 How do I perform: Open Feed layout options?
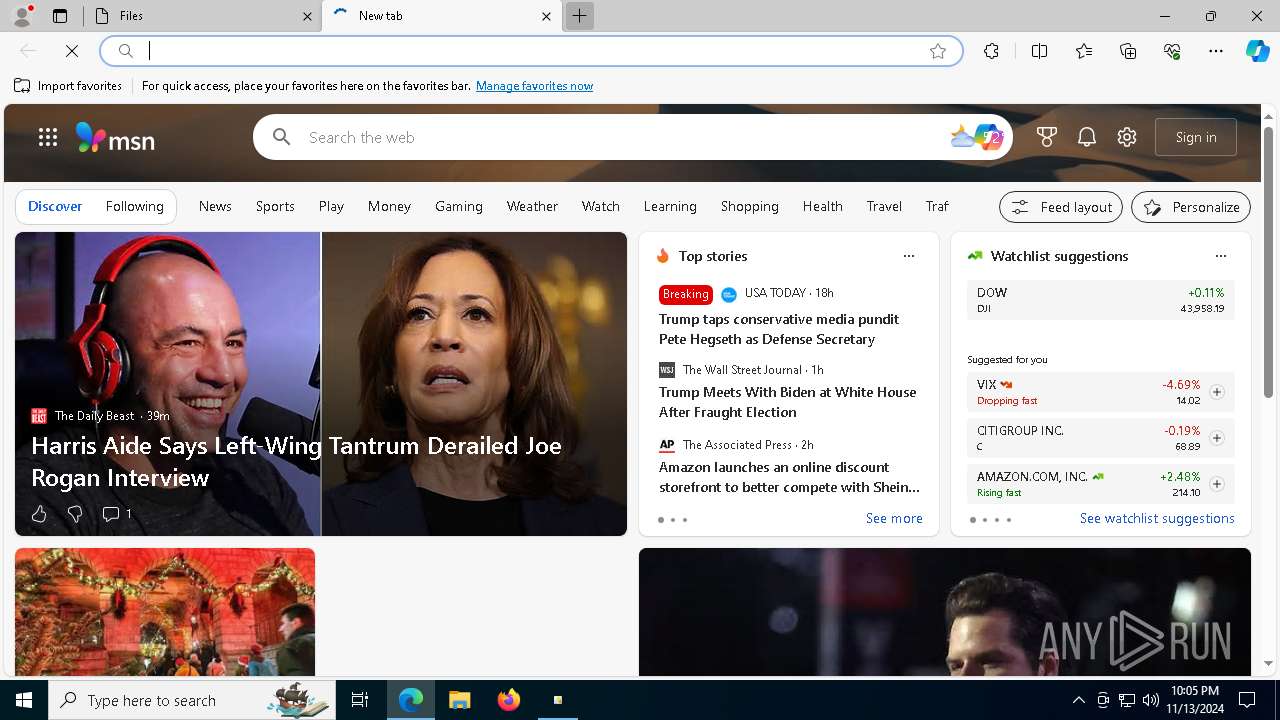pyautogui.click(x=1061, y=207)
